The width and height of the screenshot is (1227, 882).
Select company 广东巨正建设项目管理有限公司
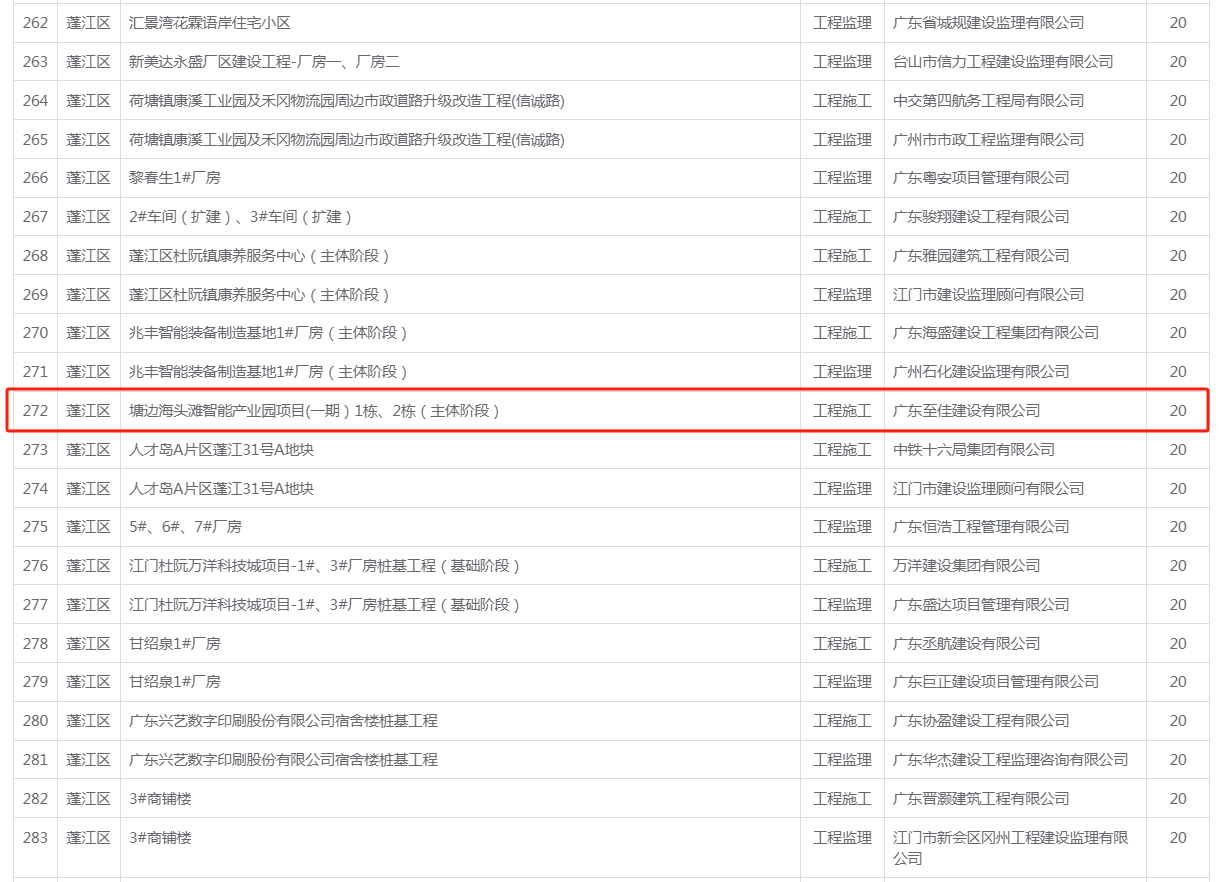click(x=996, y=681)
